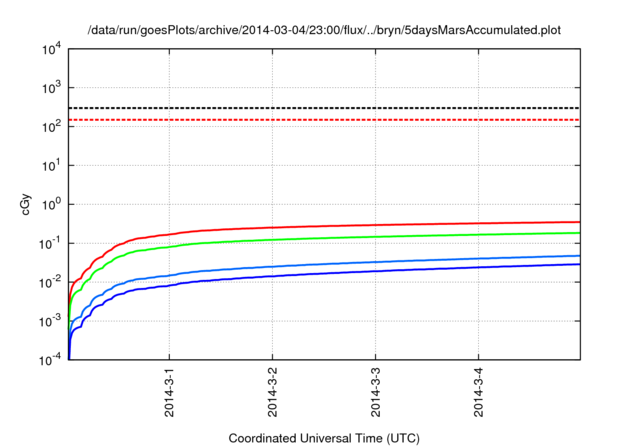
Task: Click the 10^1 y-axis tick label
Action: pyautogui.click(x=51, y=166)
